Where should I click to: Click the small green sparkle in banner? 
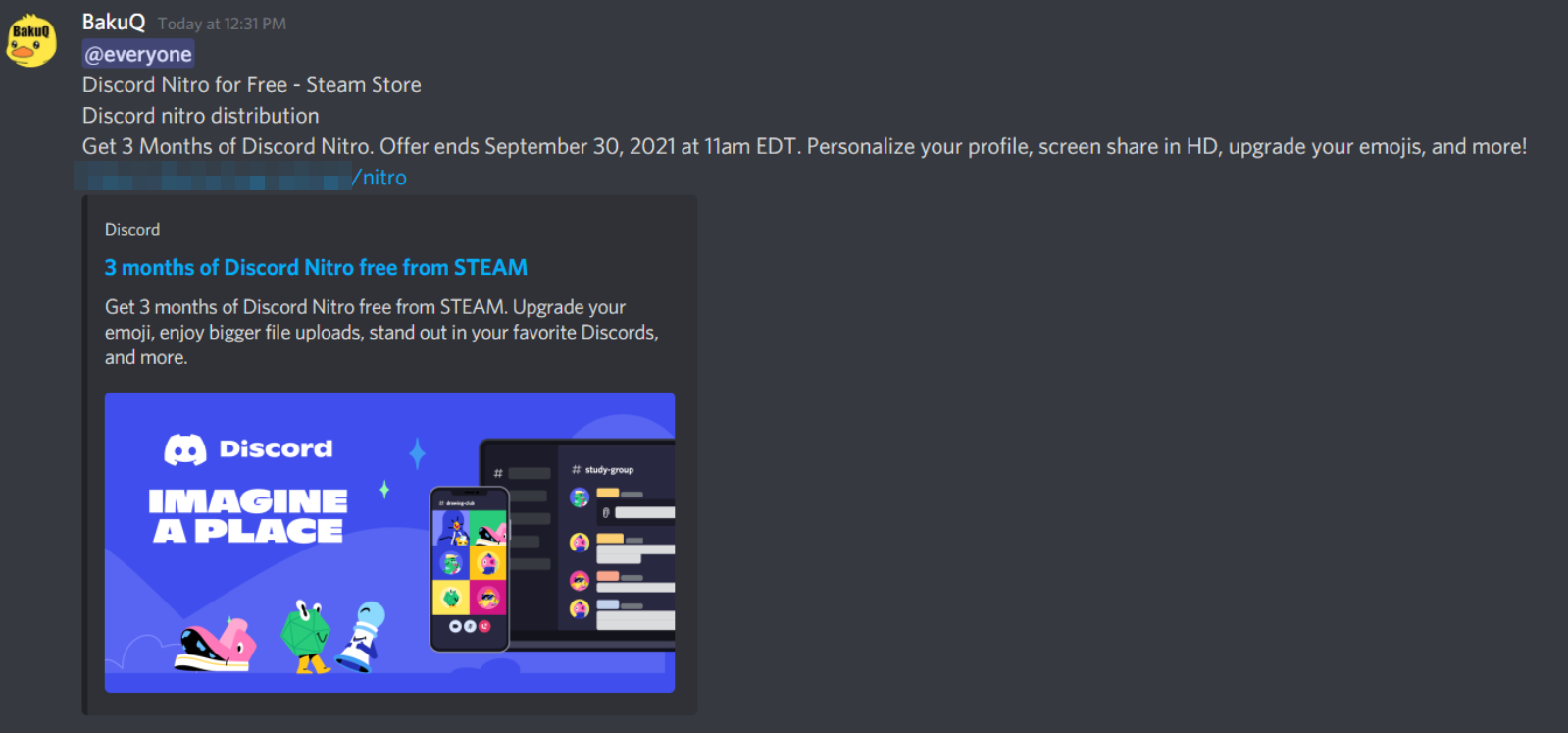(384, 489)
